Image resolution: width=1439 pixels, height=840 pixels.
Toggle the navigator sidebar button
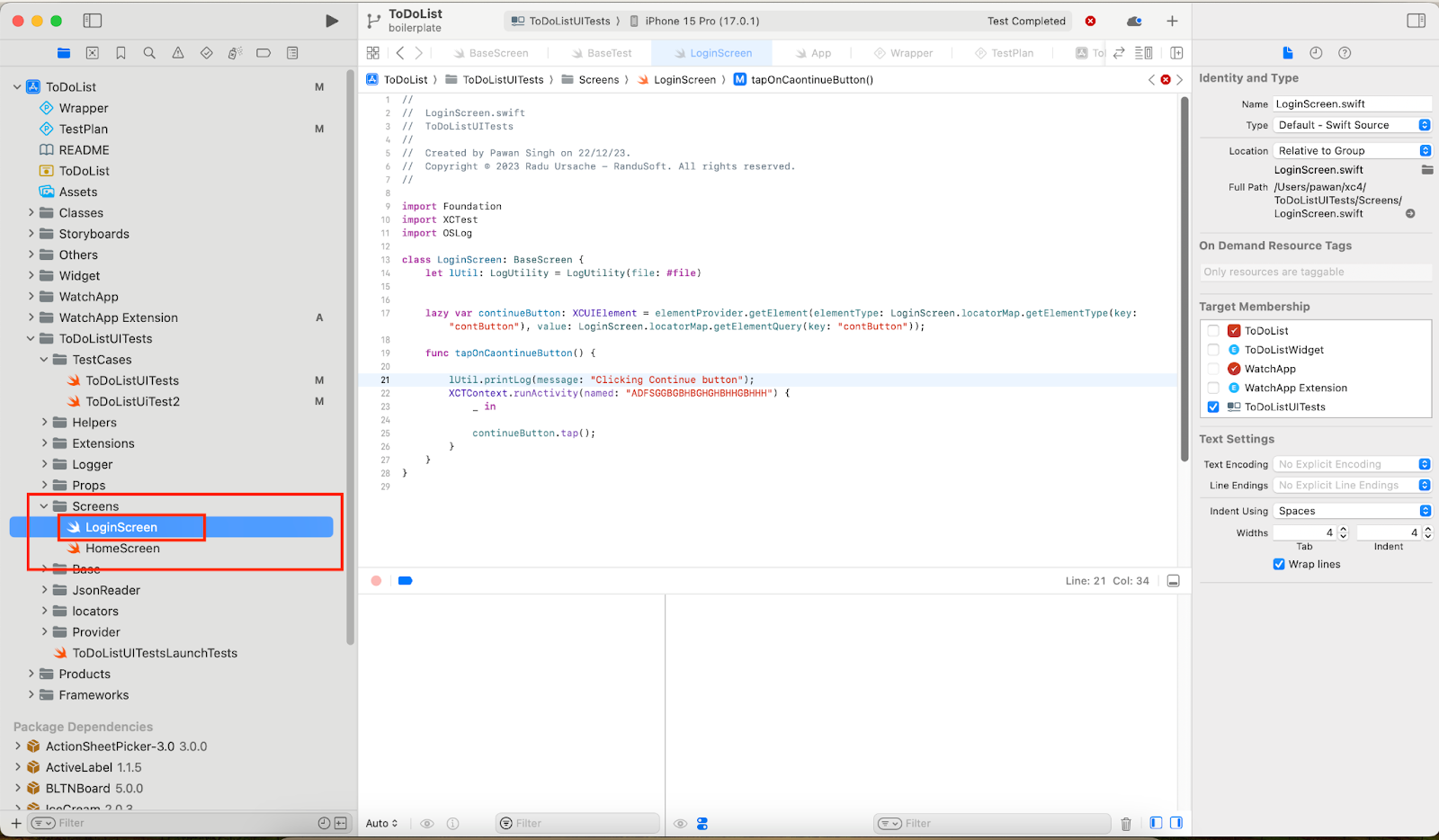tap(92, 21)
